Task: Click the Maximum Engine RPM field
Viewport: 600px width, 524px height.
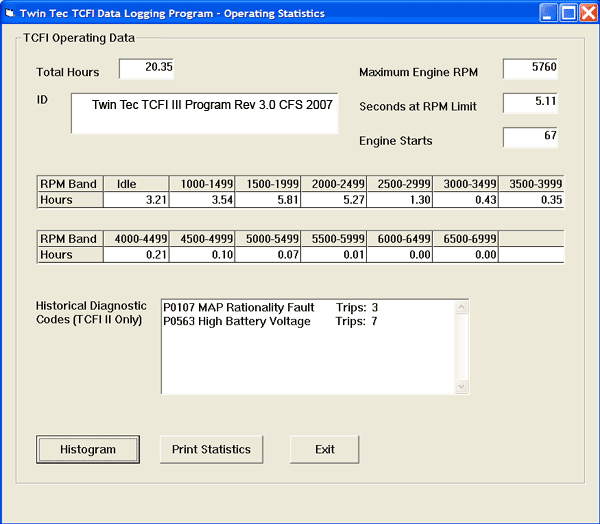Action: tap(530, 68)
